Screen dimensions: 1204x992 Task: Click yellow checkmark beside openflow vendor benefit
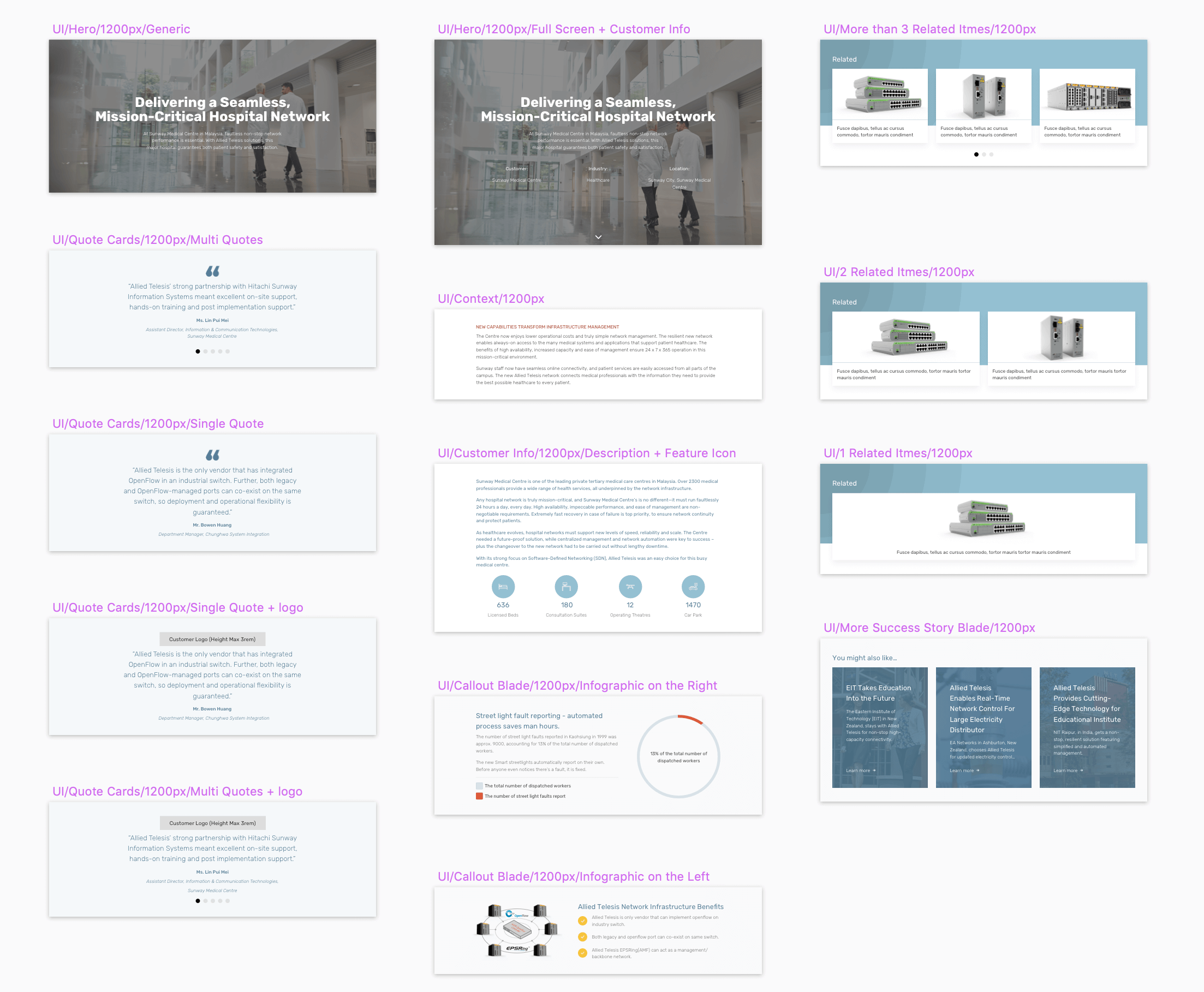(x=582, y=921)
